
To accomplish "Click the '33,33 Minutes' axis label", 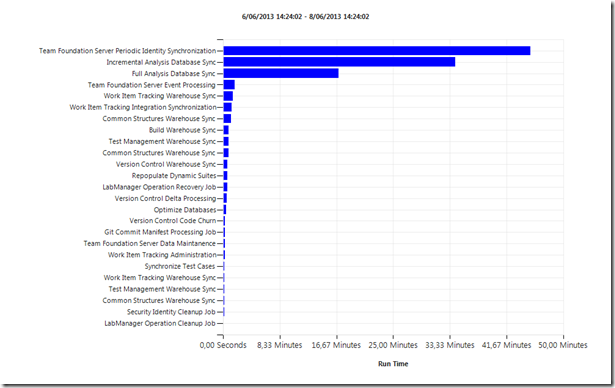I will 449,345.
